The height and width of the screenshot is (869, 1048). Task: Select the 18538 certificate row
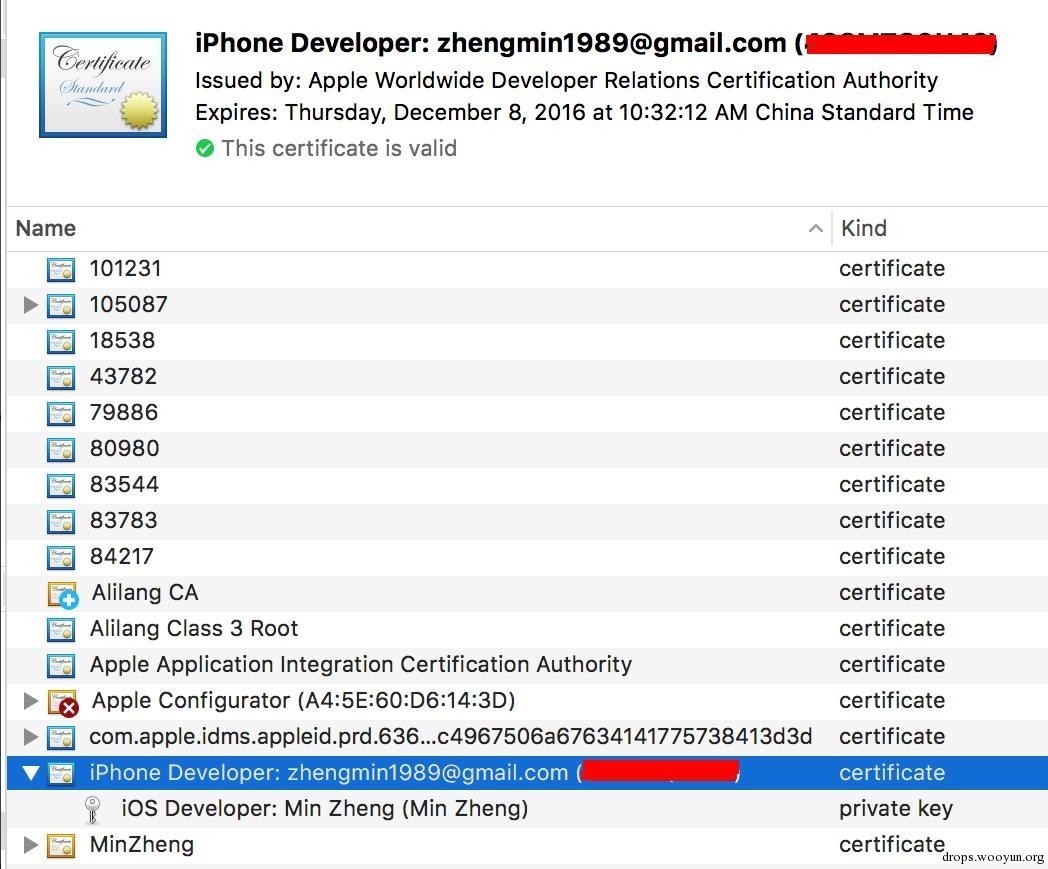(x=122, y=341)
